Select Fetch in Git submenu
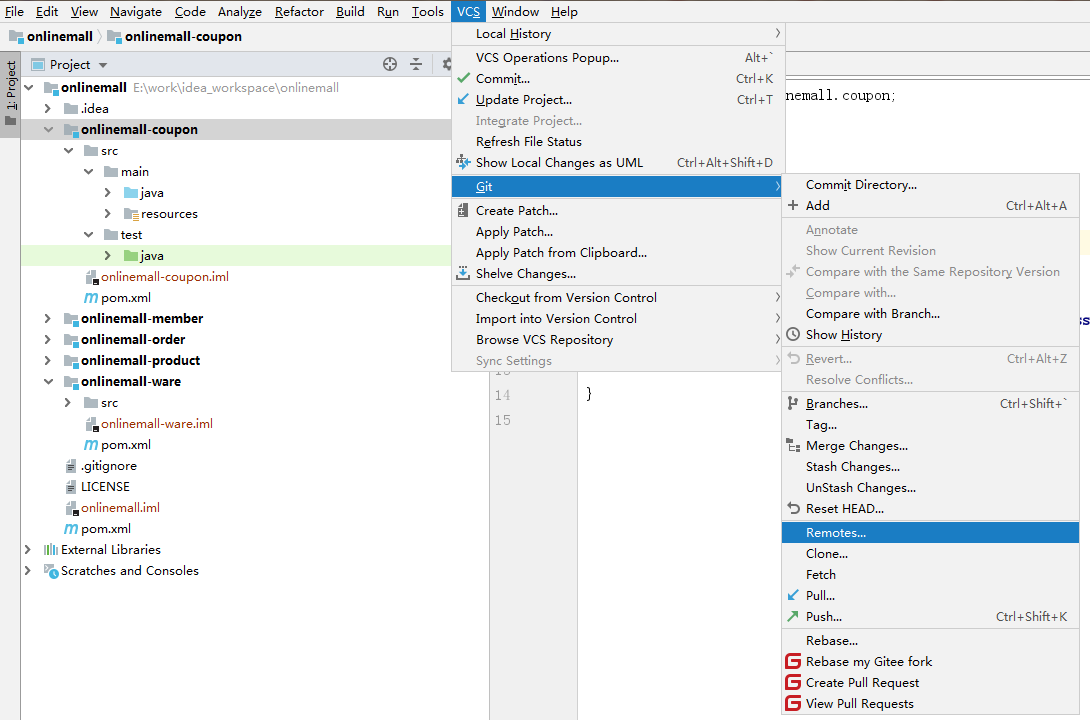The image size is (1090, 720). click(x=930, y=575)
